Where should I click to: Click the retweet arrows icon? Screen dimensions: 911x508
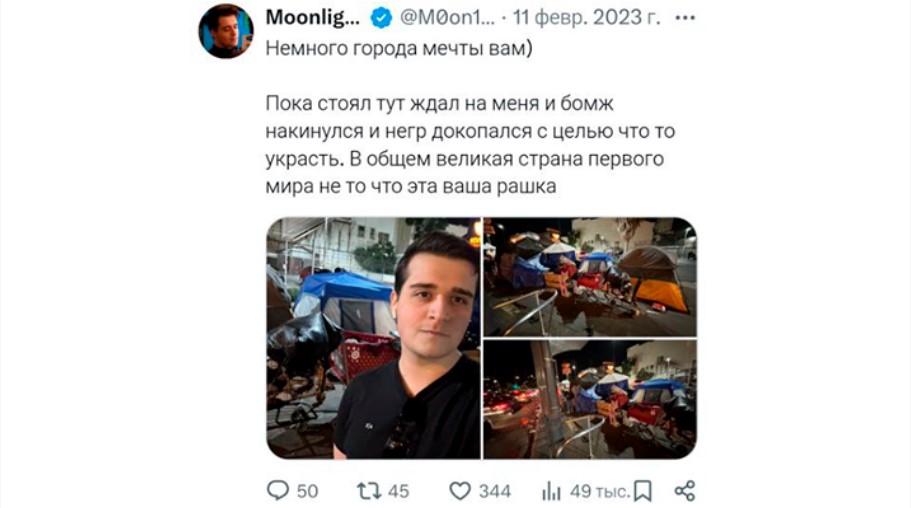pyautogui.click(x=368, y=491)
